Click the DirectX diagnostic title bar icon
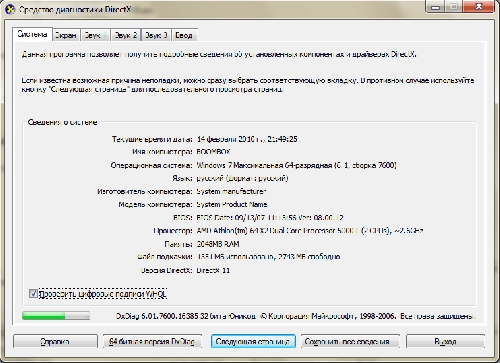The width and height of the screenshot is (500, 363). pos(10,9)
